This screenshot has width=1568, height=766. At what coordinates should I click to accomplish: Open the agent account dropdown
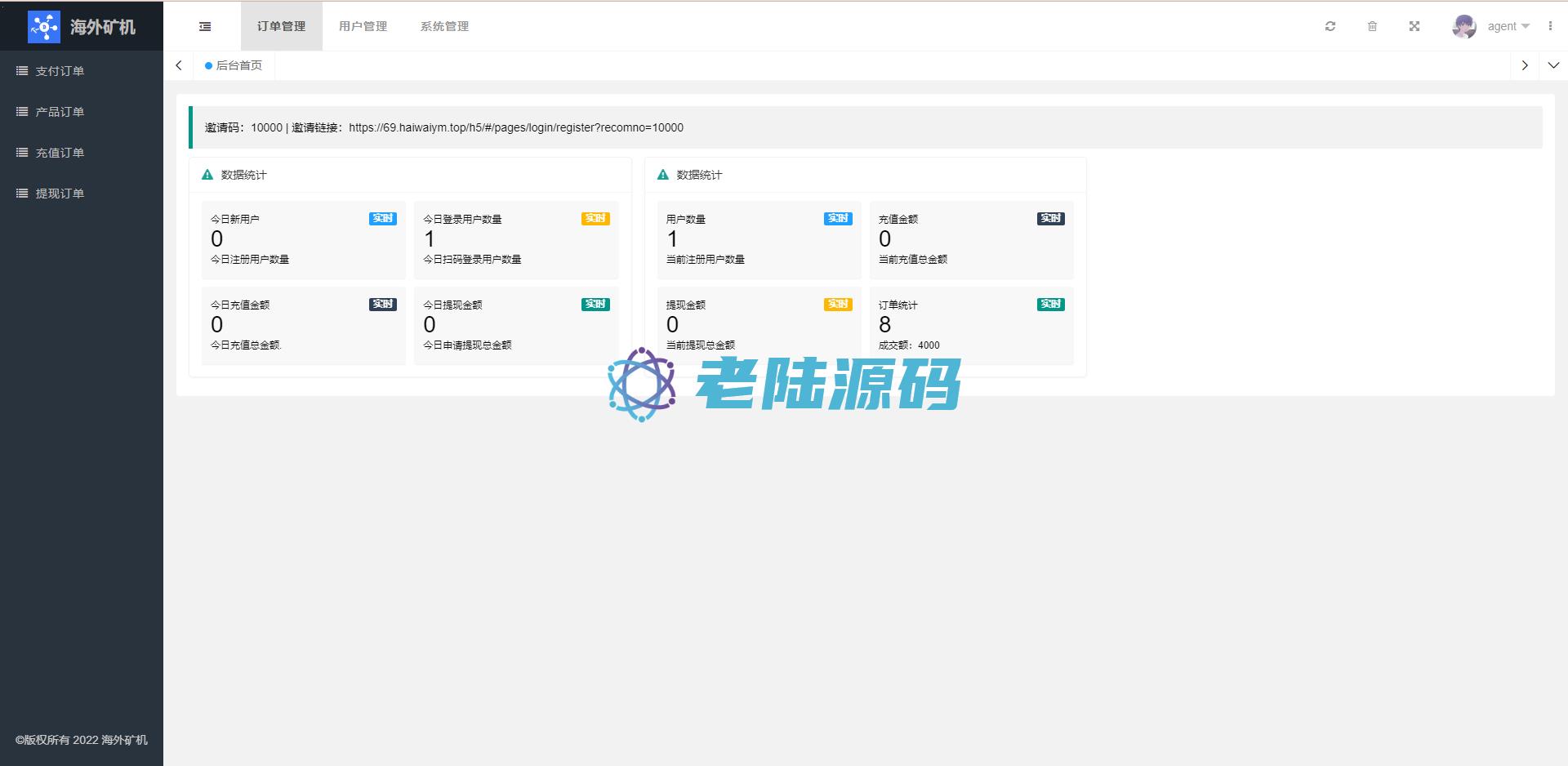(1508, 26)
